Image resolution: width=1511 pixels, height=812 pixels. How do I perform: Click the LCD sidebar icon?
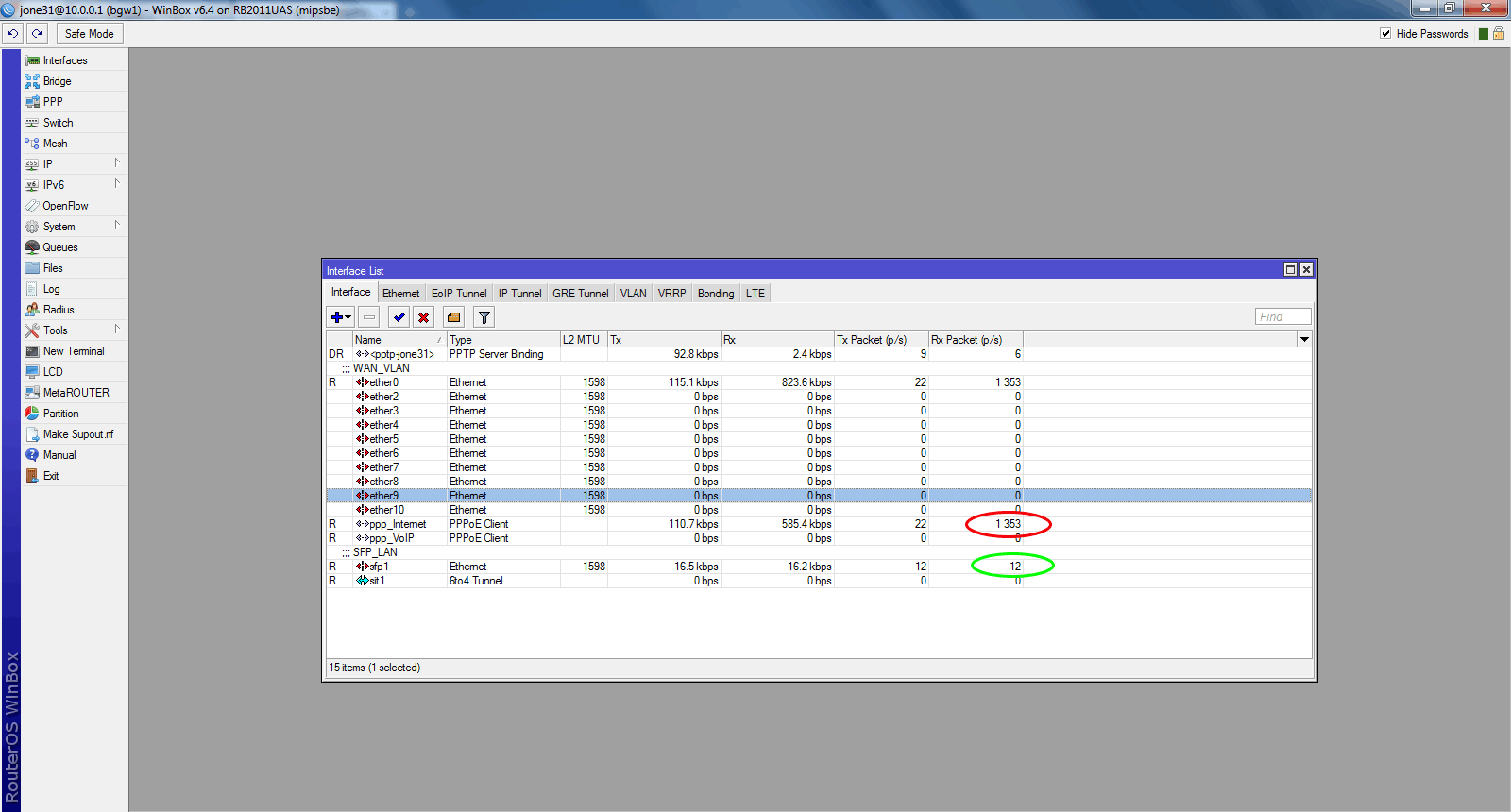(32, 372)
